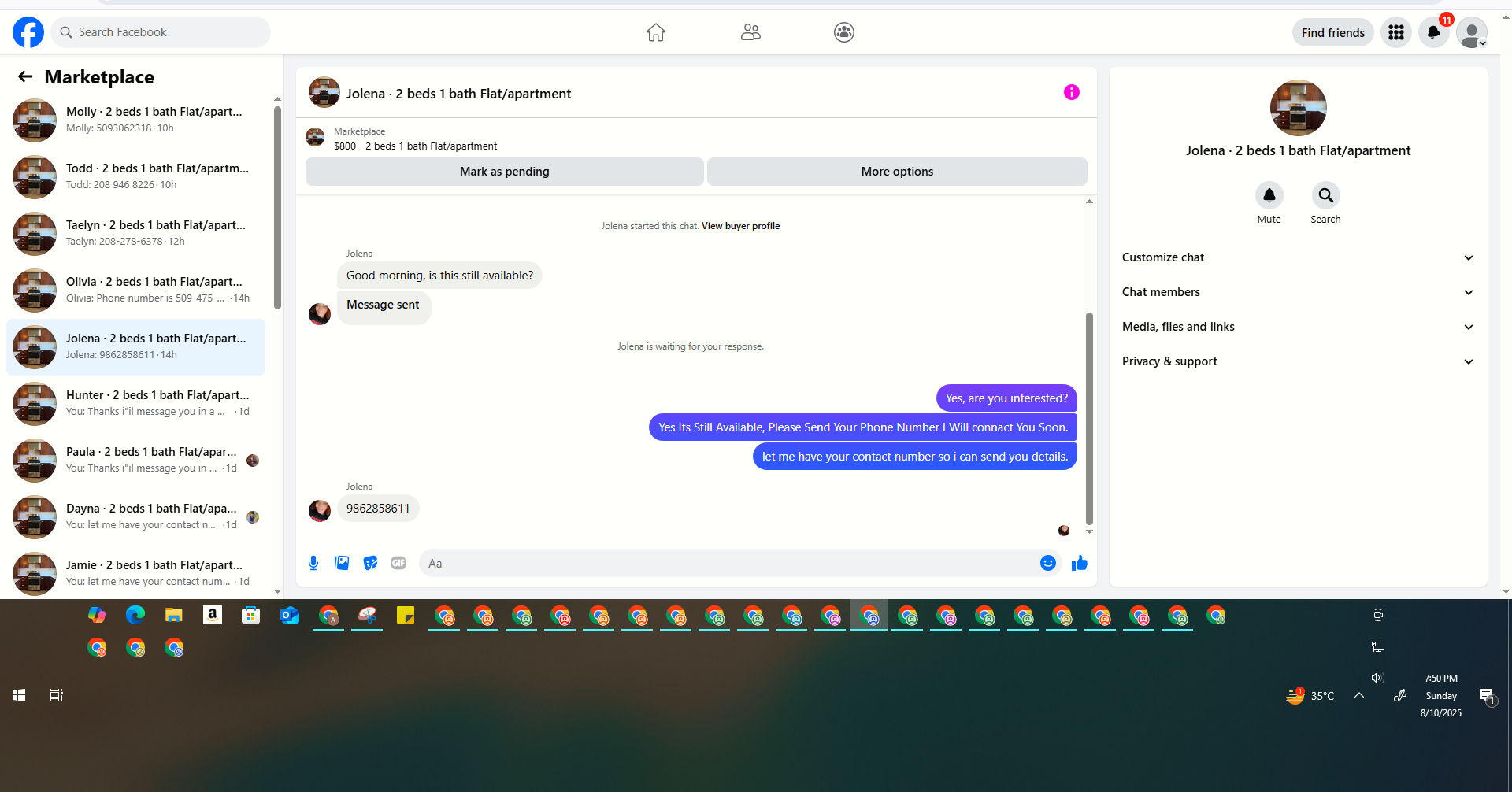Choose a GIF in the composer
1512x792 pixels.
398,563
